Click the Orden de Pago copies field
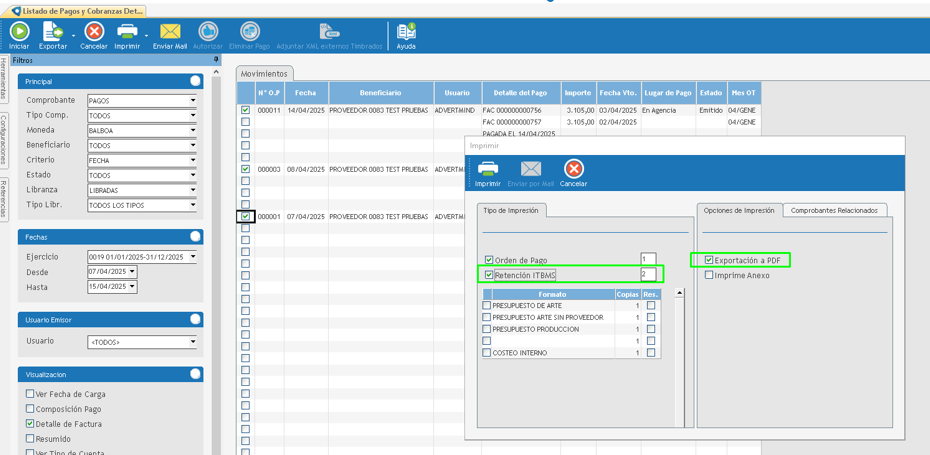The height and width of the screenshot is (455, 930). [x=648, y=259]
